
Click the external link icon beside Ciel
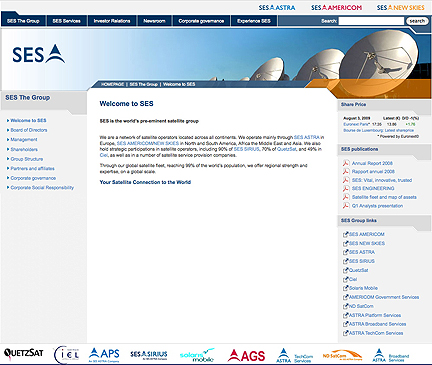click(x=346, y=279)
